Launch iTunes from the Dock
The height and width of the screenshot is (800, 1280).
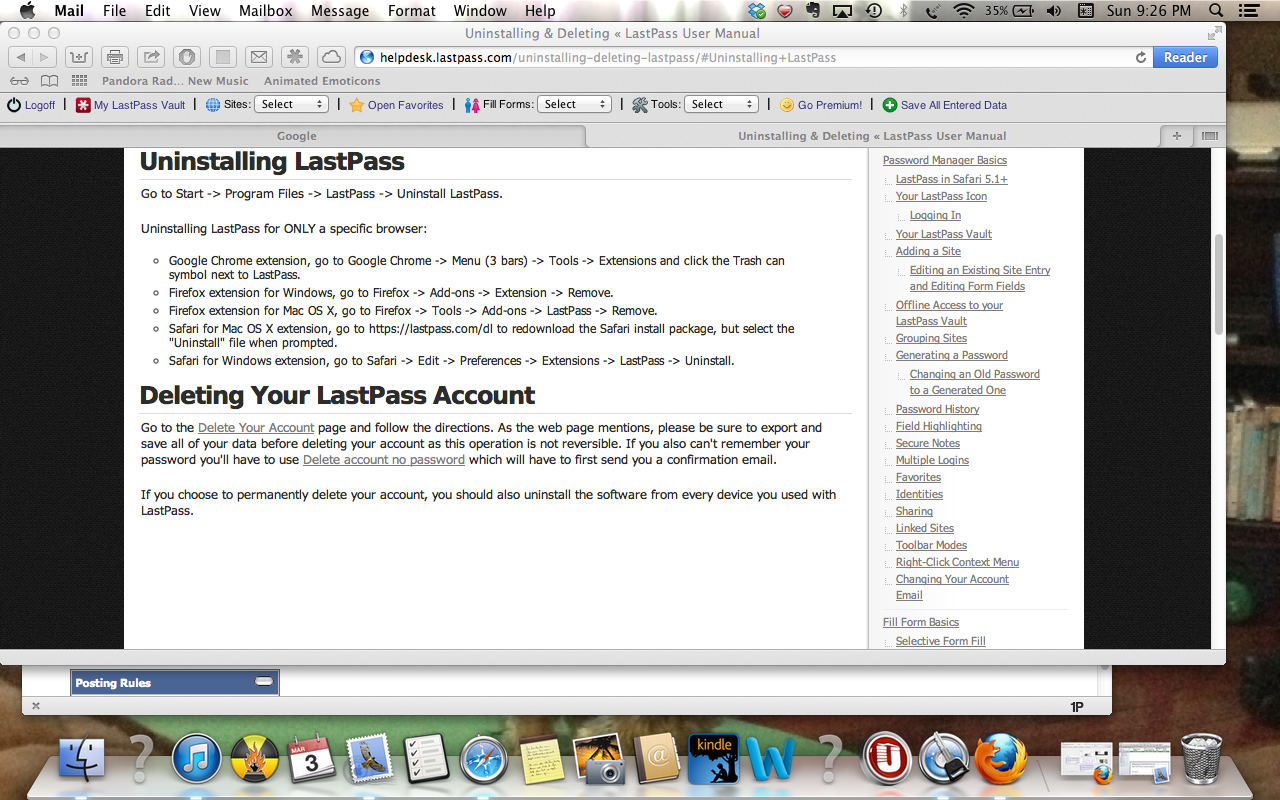[x=197, y=760]
